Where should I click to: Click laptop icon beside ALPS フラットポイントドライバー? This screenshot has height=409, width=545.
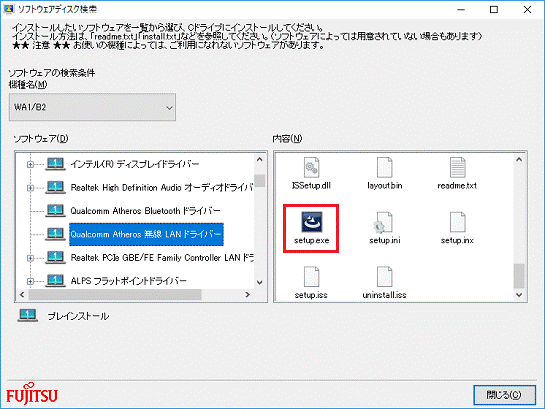pos(55,280)
